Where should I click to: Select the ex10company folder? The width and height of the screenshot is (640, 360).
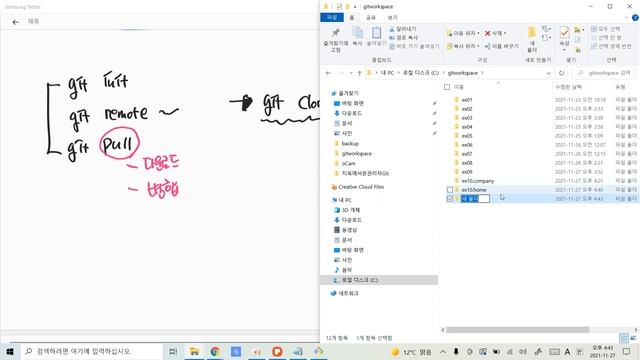(478, 181)
